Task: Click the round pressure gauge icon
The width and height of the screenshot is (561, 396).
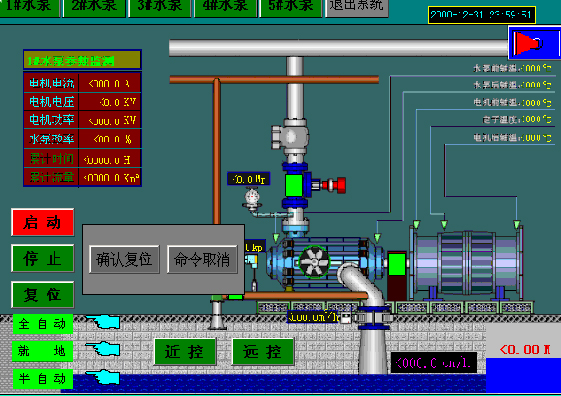Action: point(252,198)
